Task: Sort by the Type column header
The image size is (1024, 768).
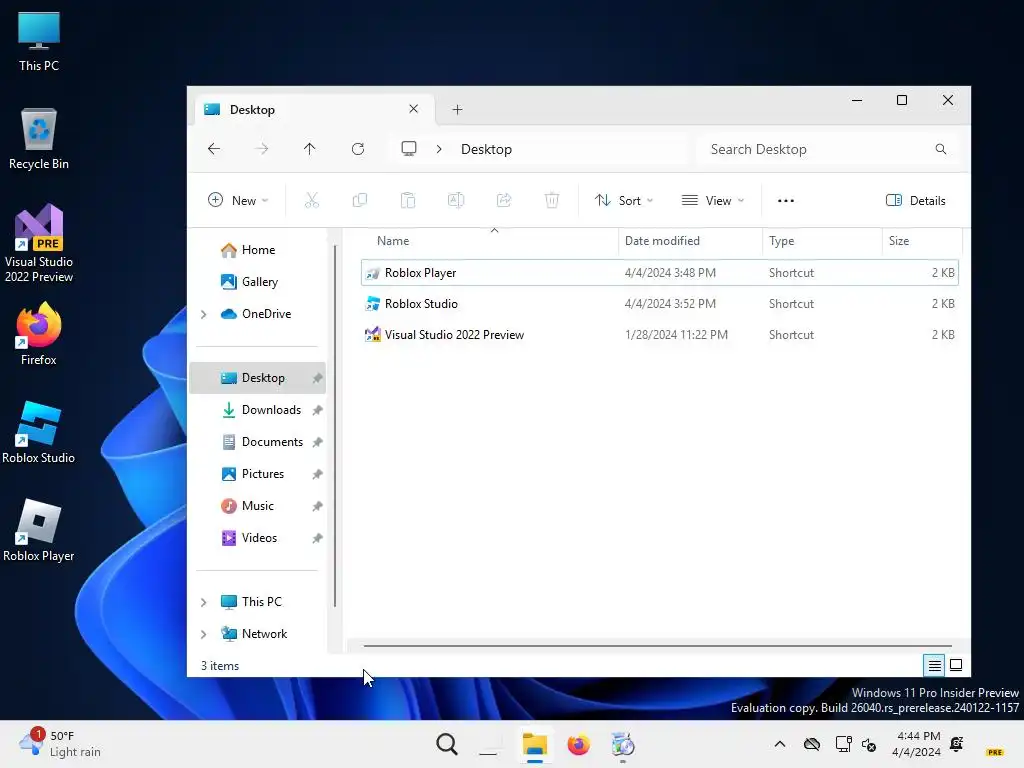Action: pos(822,241)
